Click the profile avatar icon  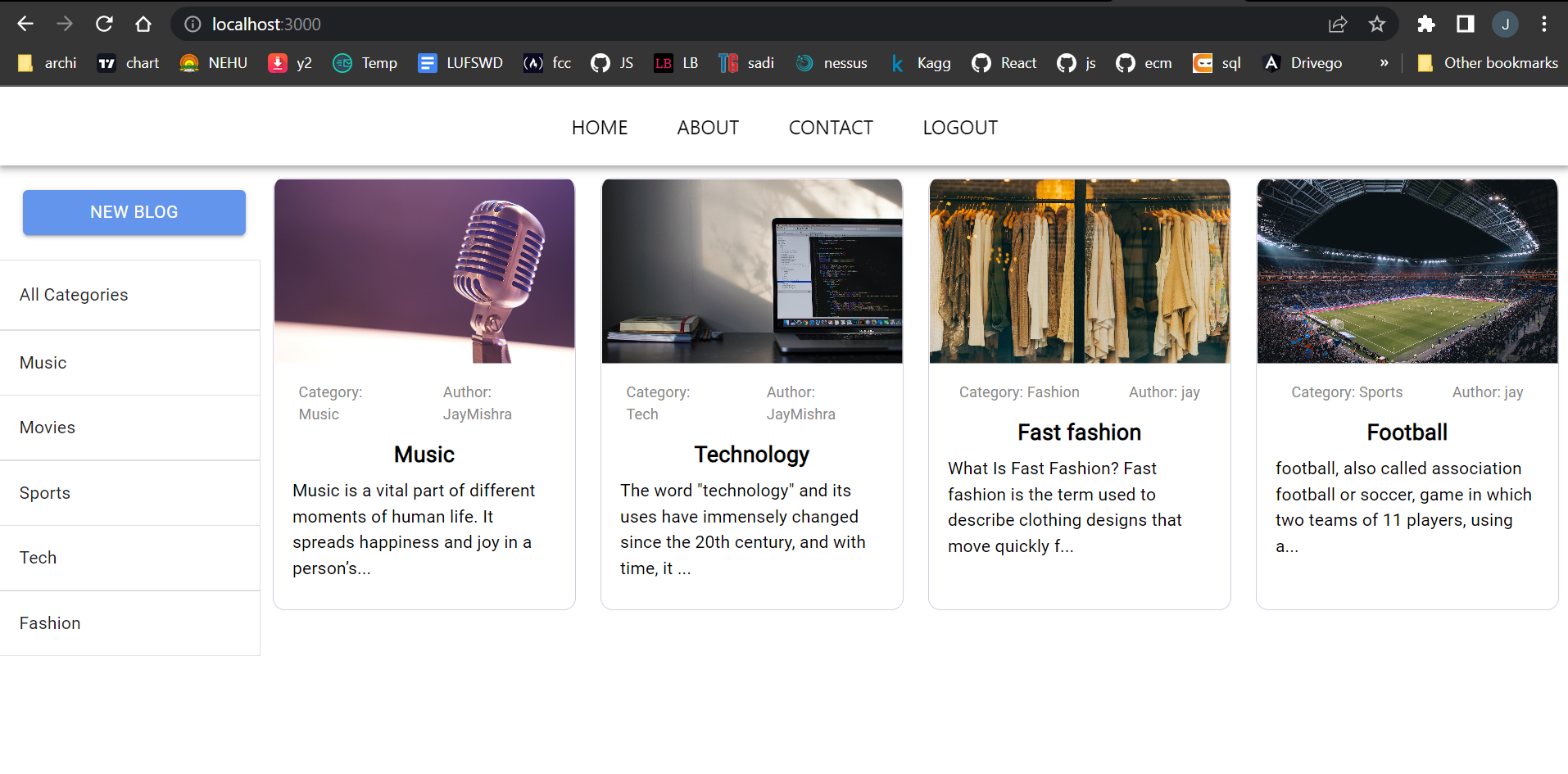1506,24
